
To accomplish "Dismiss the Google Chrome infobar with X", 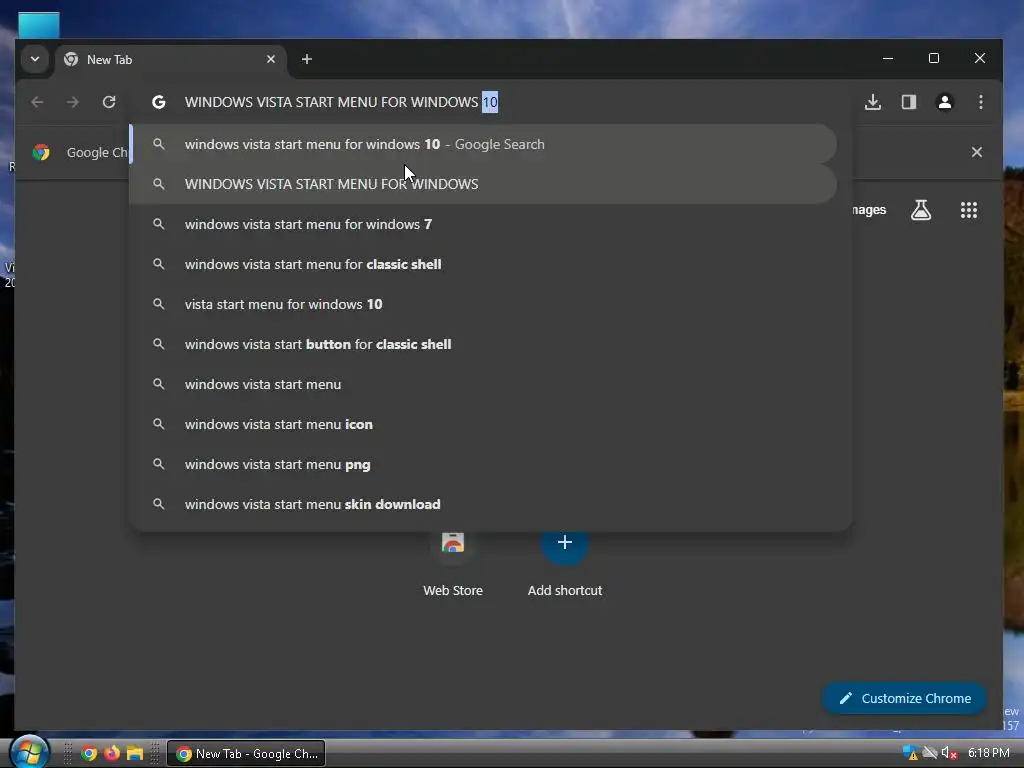I will (976, 152).
